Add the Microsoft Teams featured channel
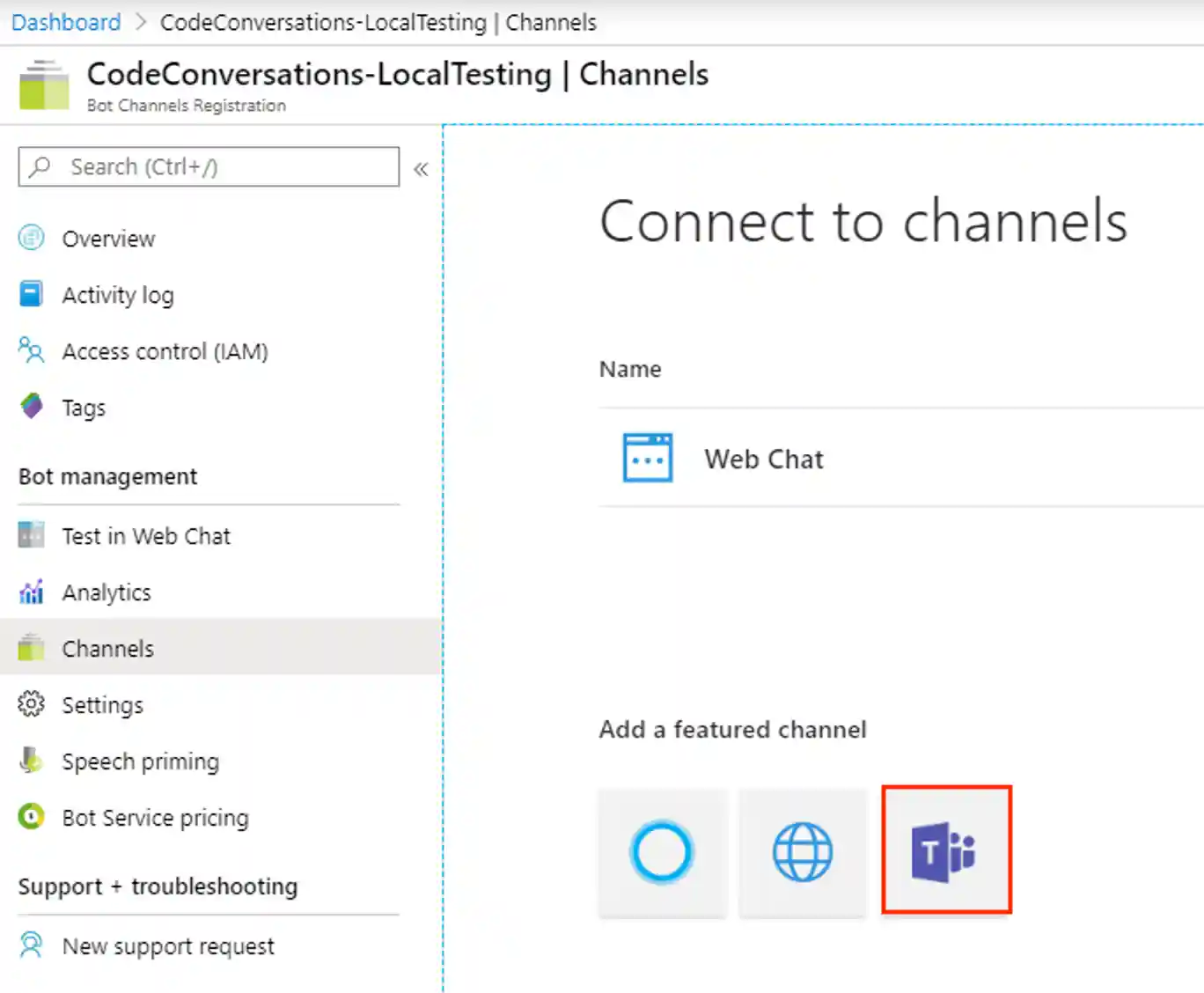This screenshot has height=993, width=1204. tap(946, 850)
